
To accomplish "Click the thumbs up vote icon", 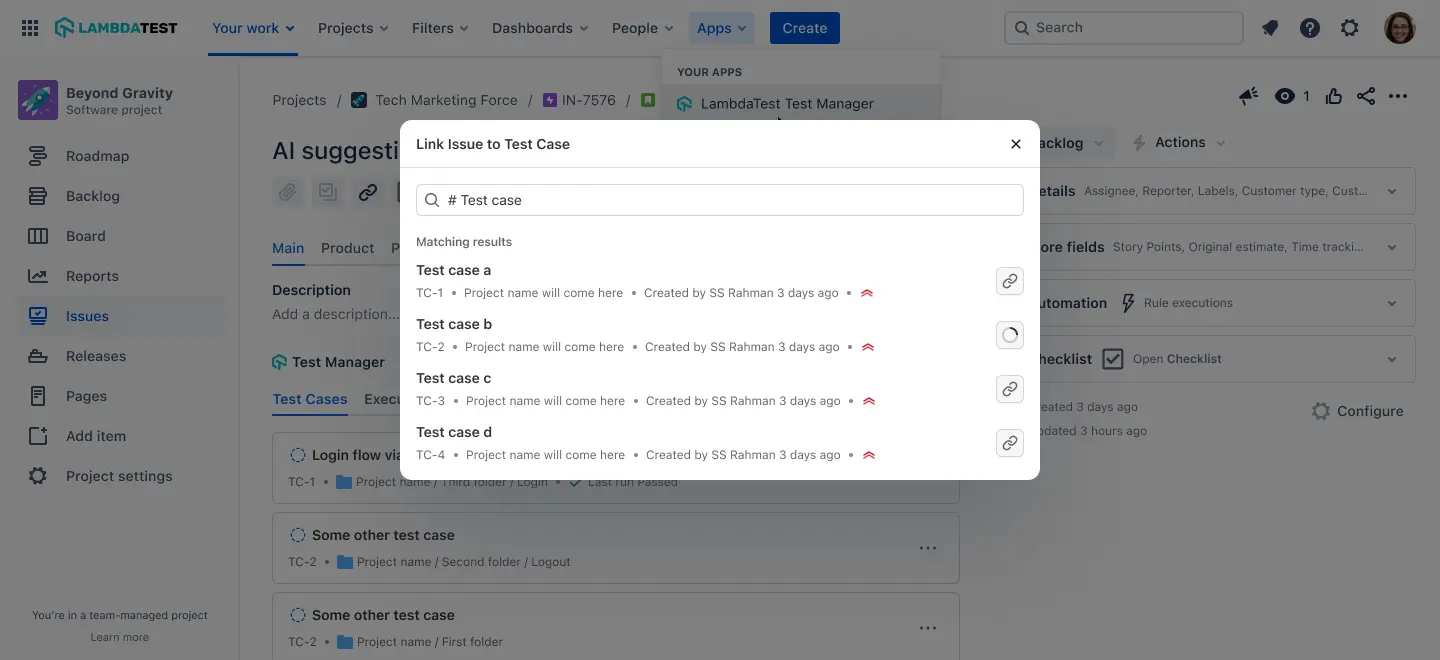I will (x=1334, y=96).
